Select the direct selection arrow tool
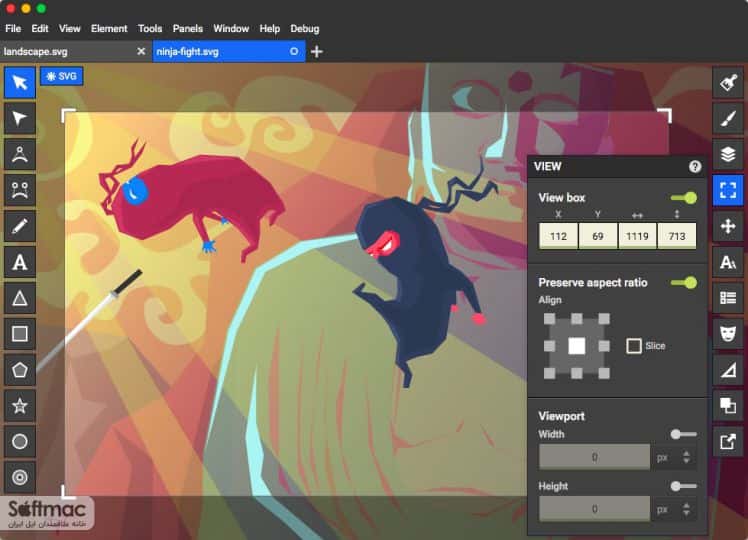Screen dimensions: 748x540 20,118
